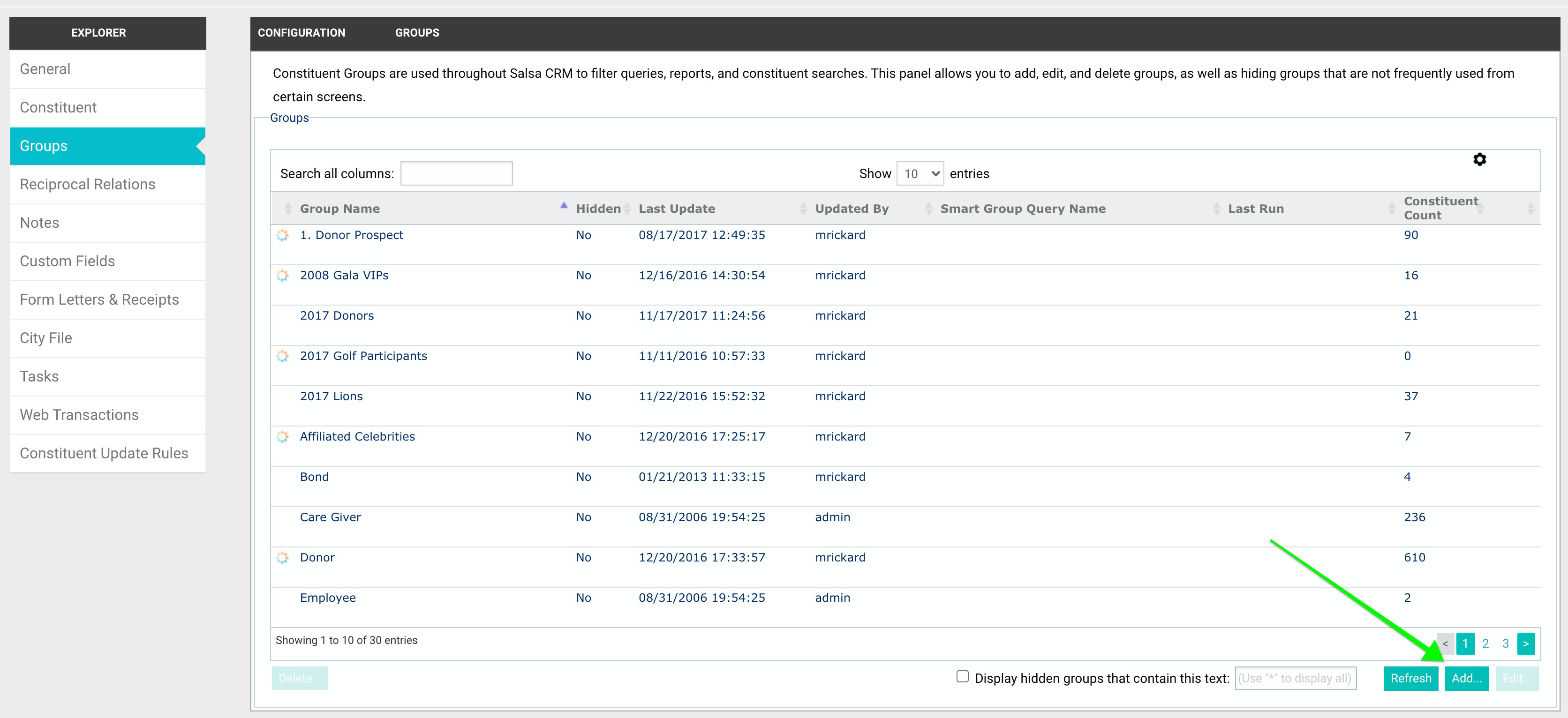Click smart group icon beside 2017 Golf Participants
This screenshot has height=718, width=1568.
tap(282, 356)
